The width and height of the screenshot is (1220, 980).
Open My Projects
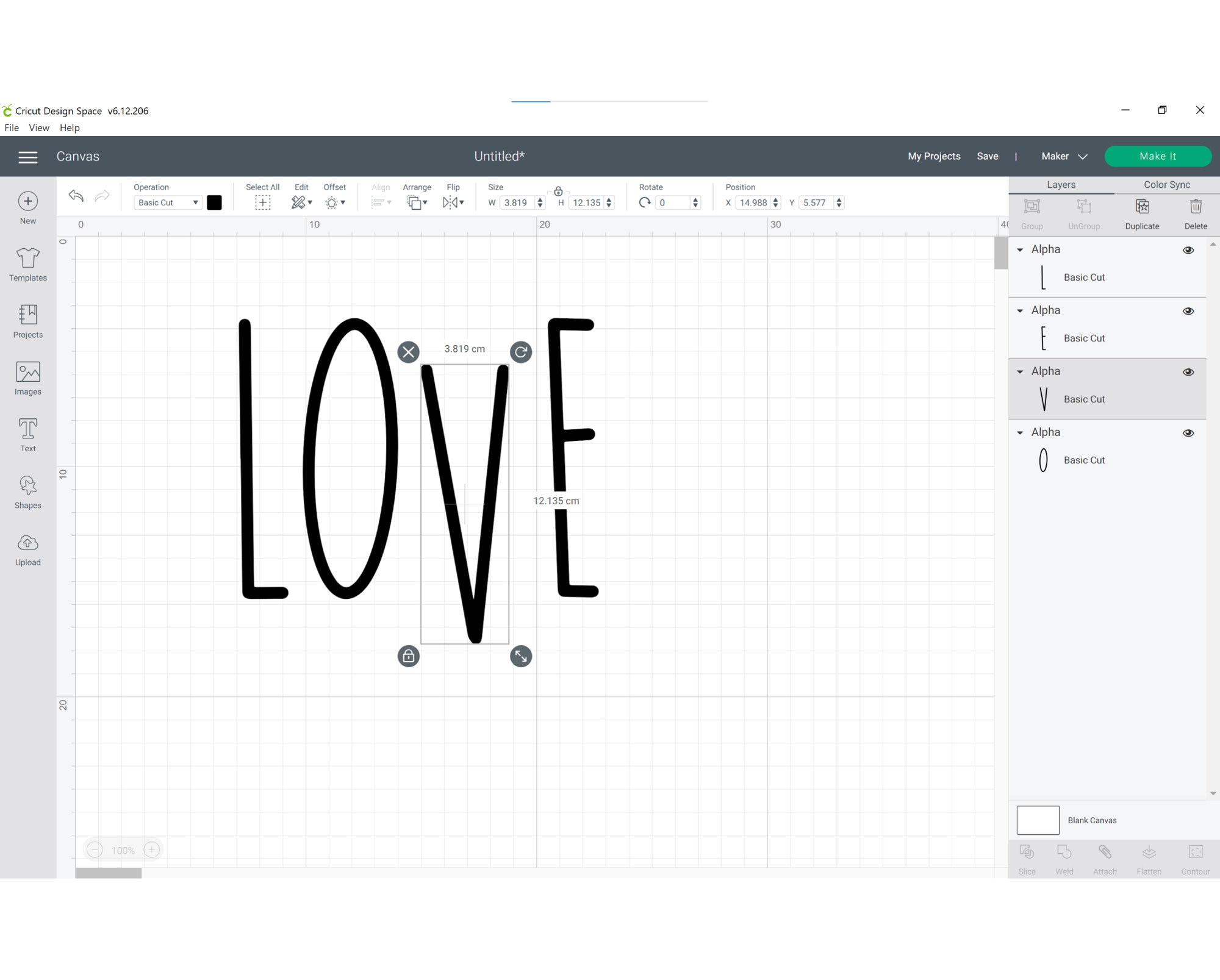[x=934, y=157]
